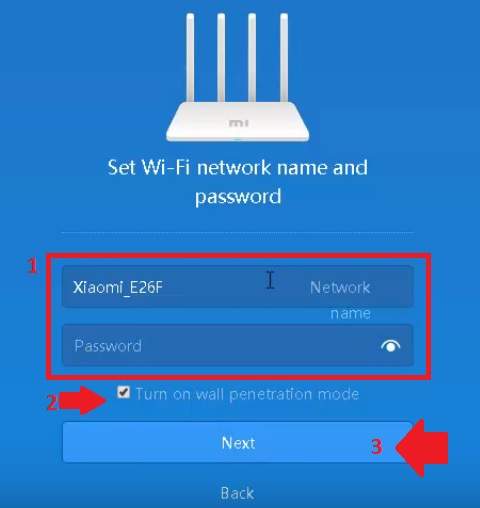Click the red arrow pointing at Next

[x=422, y=448]
